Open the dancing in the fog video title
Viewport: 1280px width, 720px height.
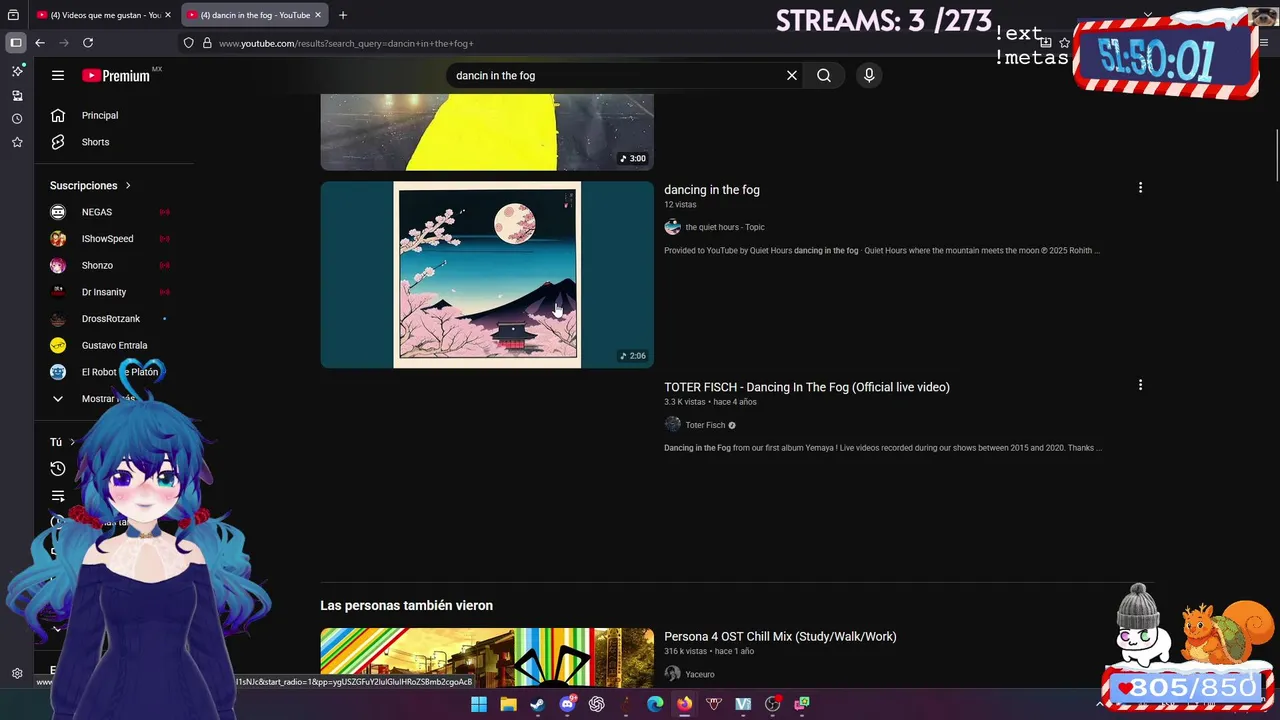[712, 190]
